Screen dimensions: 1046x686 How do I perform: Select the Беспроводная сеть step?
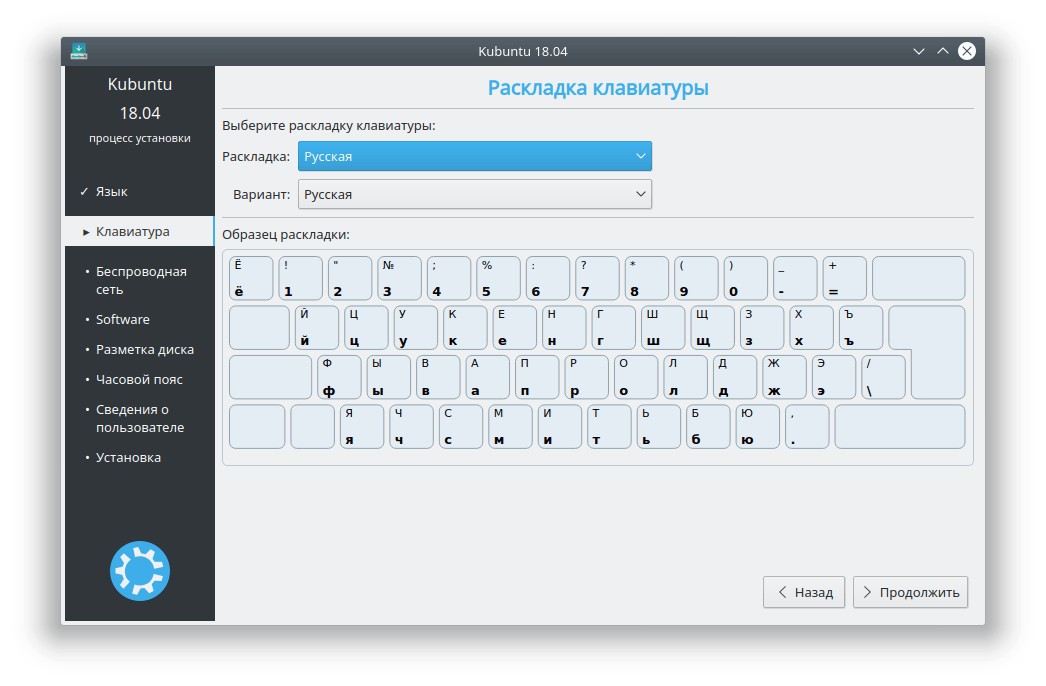pos(140,280)
